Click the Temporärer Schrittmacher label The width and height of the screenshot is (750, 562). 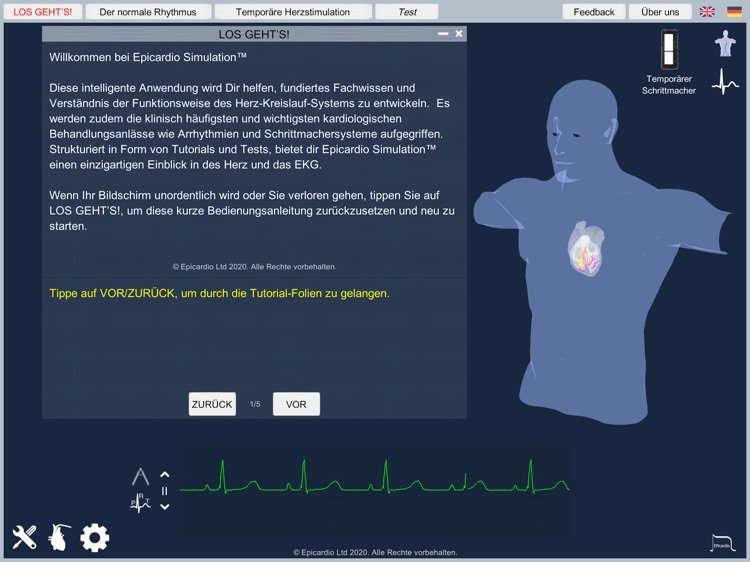click(x=669, y=85)
